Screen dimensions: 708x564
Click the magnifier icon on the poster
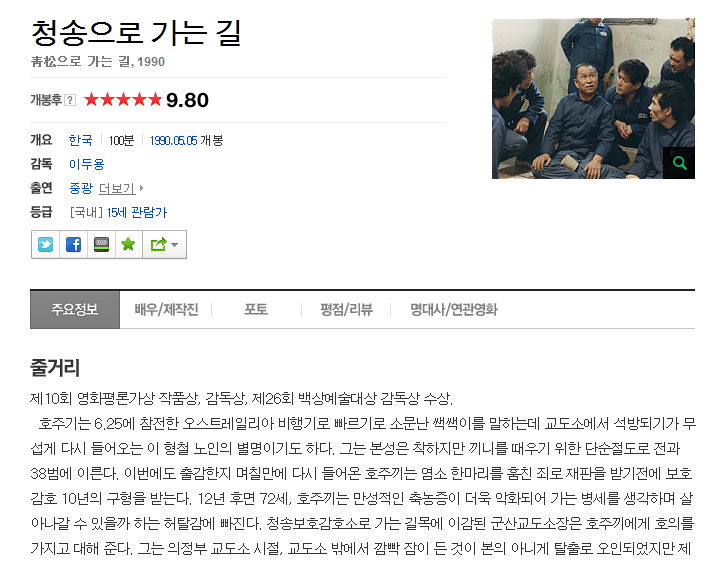(680, 163)
